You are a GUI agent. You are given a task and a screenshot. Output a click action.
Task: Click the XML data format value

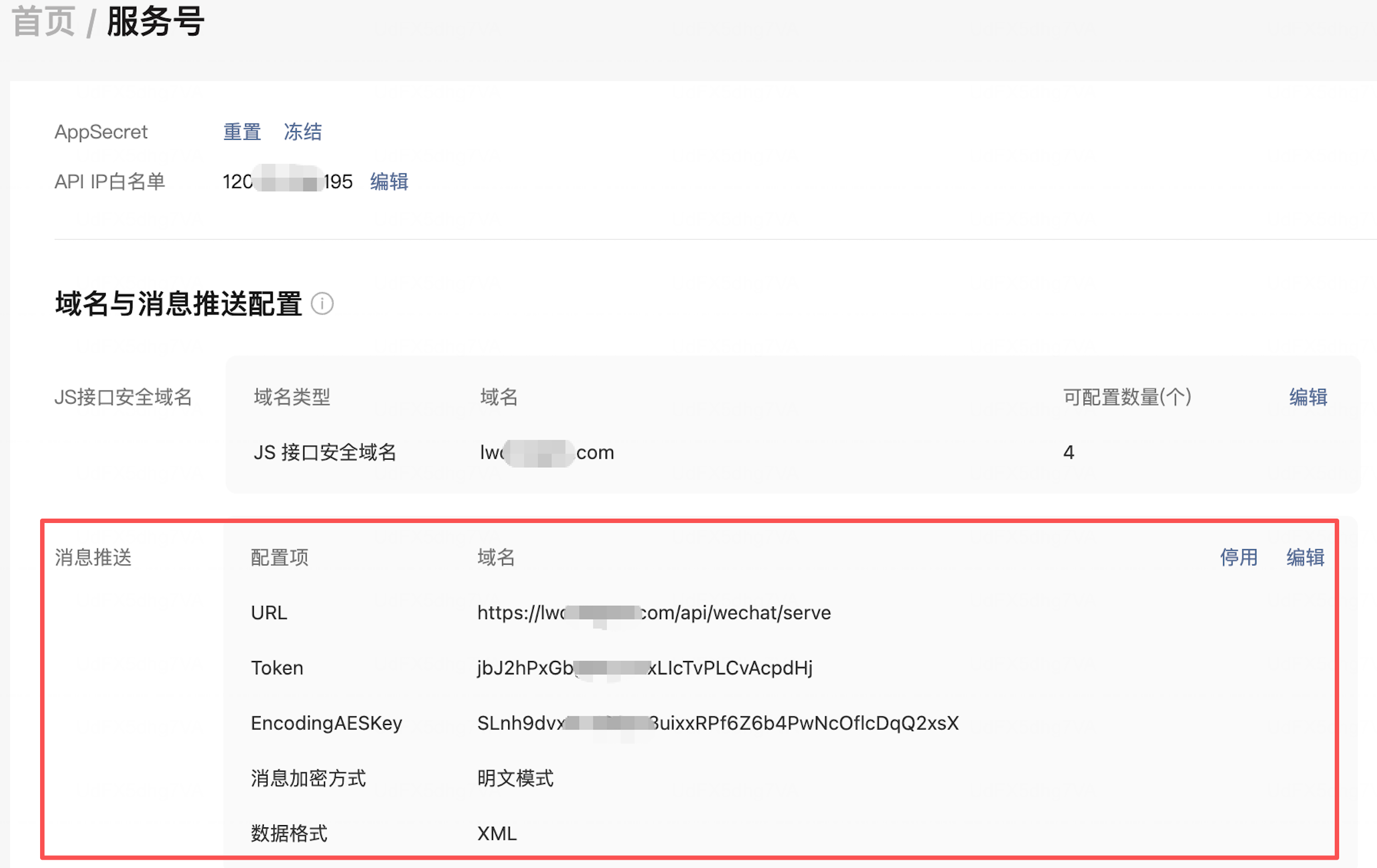(x=496, y=833)
